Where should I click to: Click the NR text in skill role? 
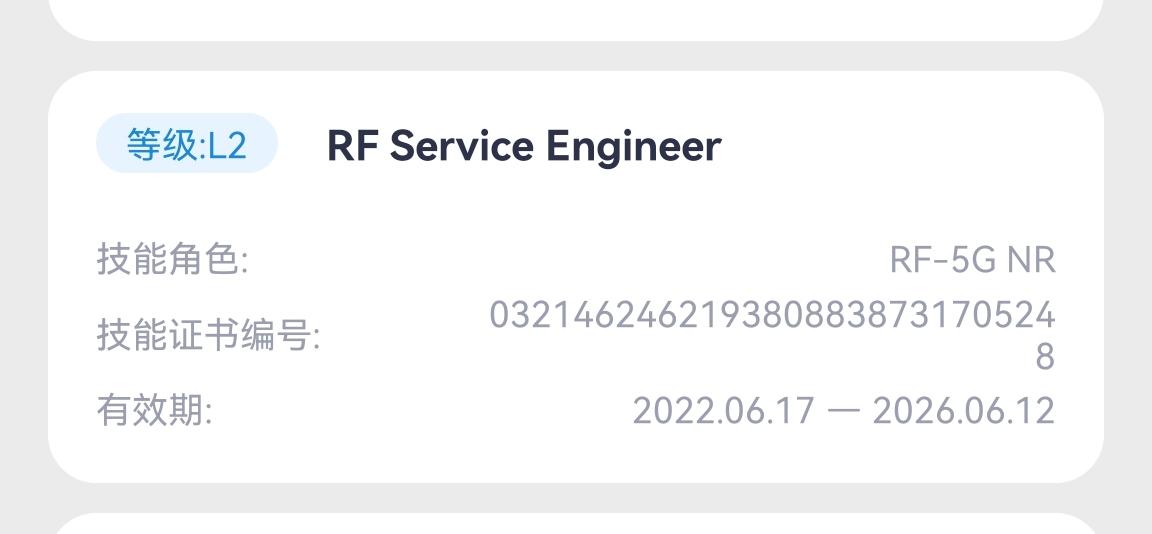point(1031,260)
